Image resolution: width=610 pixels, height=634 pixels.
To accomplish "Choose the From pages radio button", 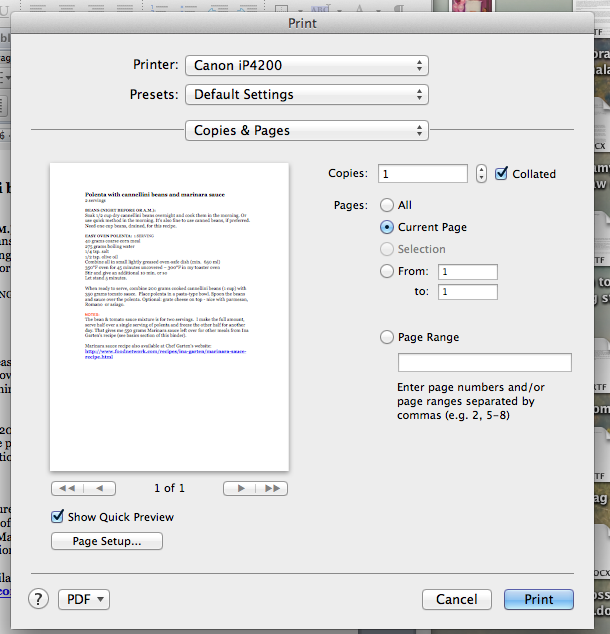I will (388, 272).
